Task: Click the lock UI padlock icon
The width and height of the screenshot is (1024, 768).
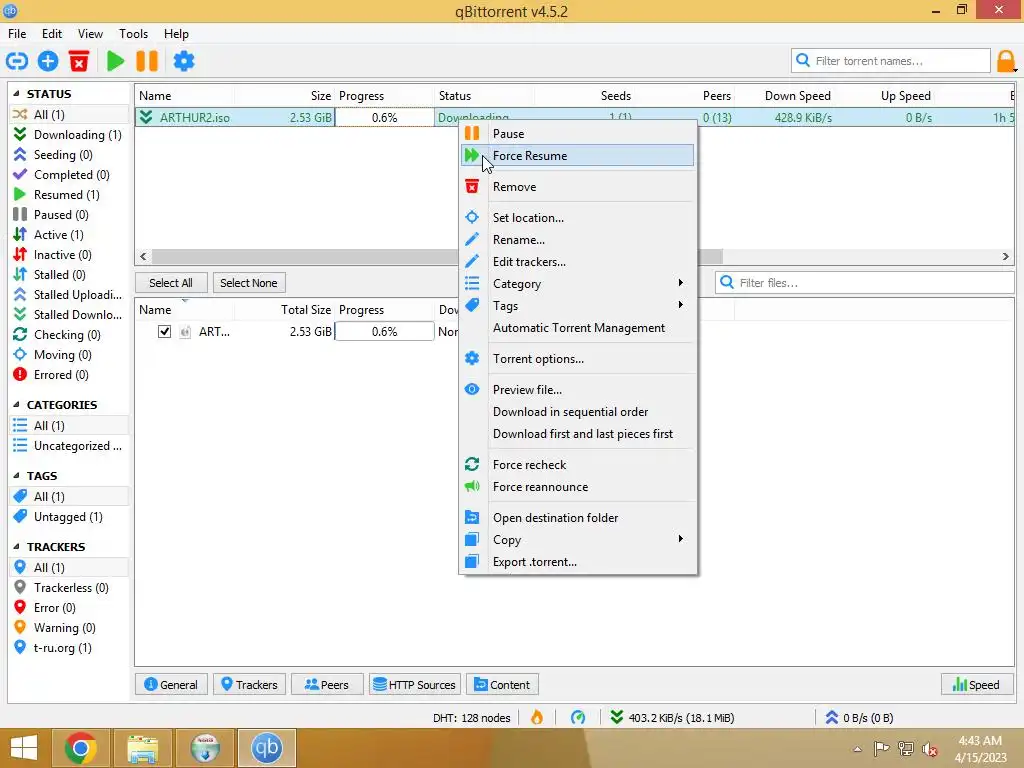Action: [x=1006, y=61]
